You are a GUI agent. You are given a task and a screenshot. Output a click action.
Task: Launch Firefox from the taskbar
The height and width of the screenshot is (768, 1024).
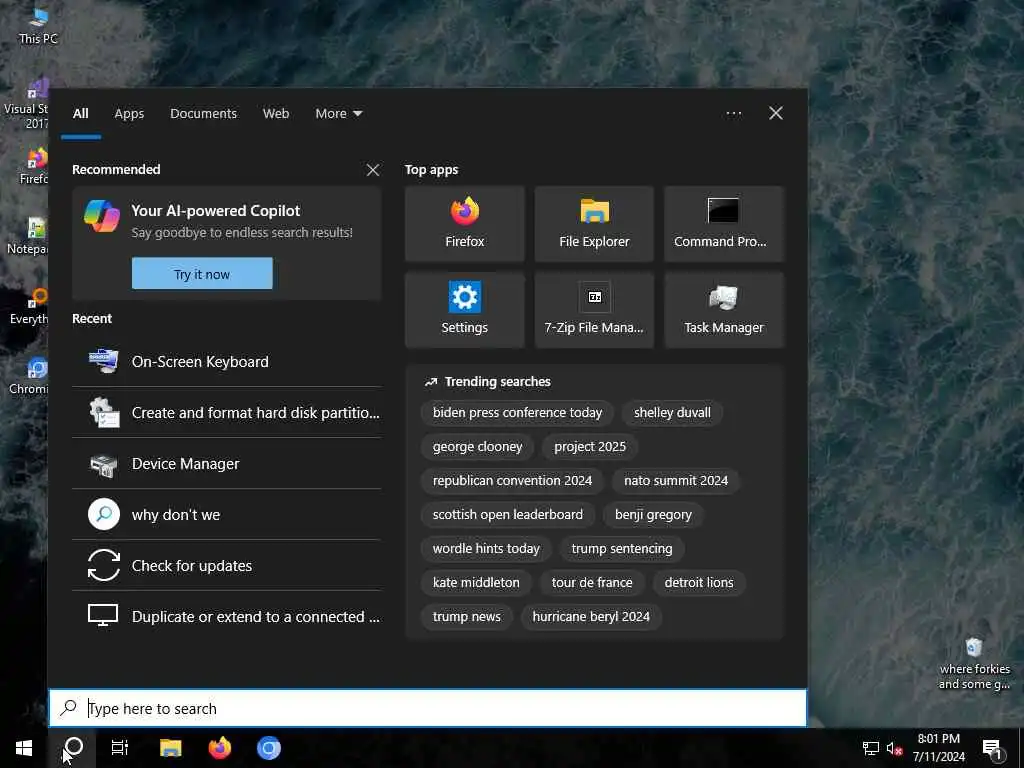click(219, 748)
